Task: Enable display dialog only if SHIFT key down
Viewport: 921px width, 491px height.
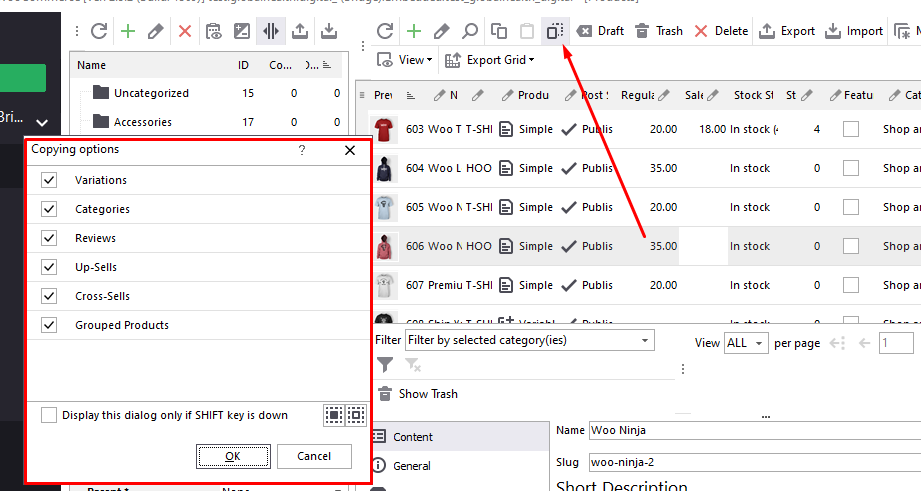Action: [x=49, y=415]
